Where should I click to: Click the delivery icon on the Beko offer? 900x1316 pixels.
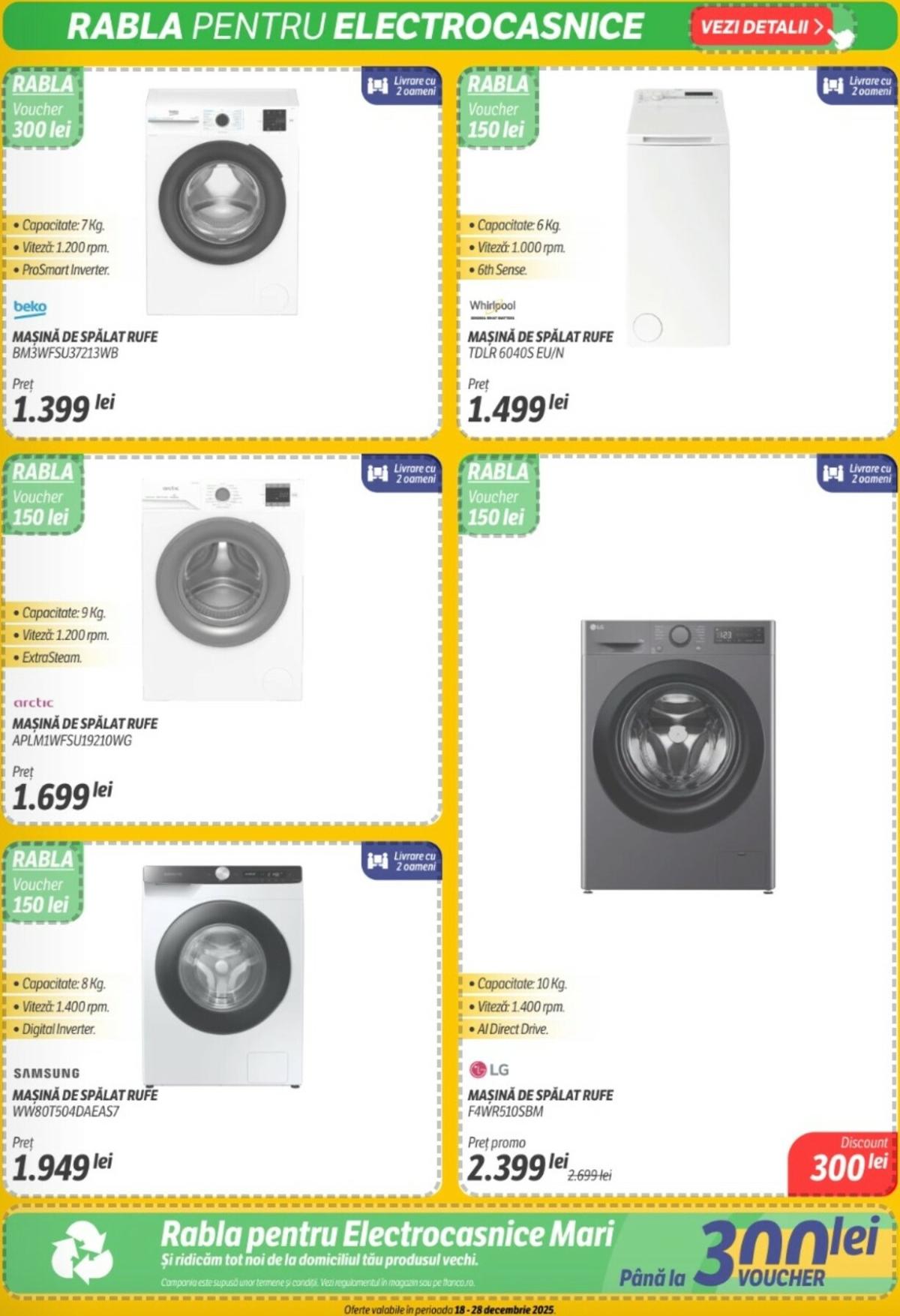click(x=377, y=86)
